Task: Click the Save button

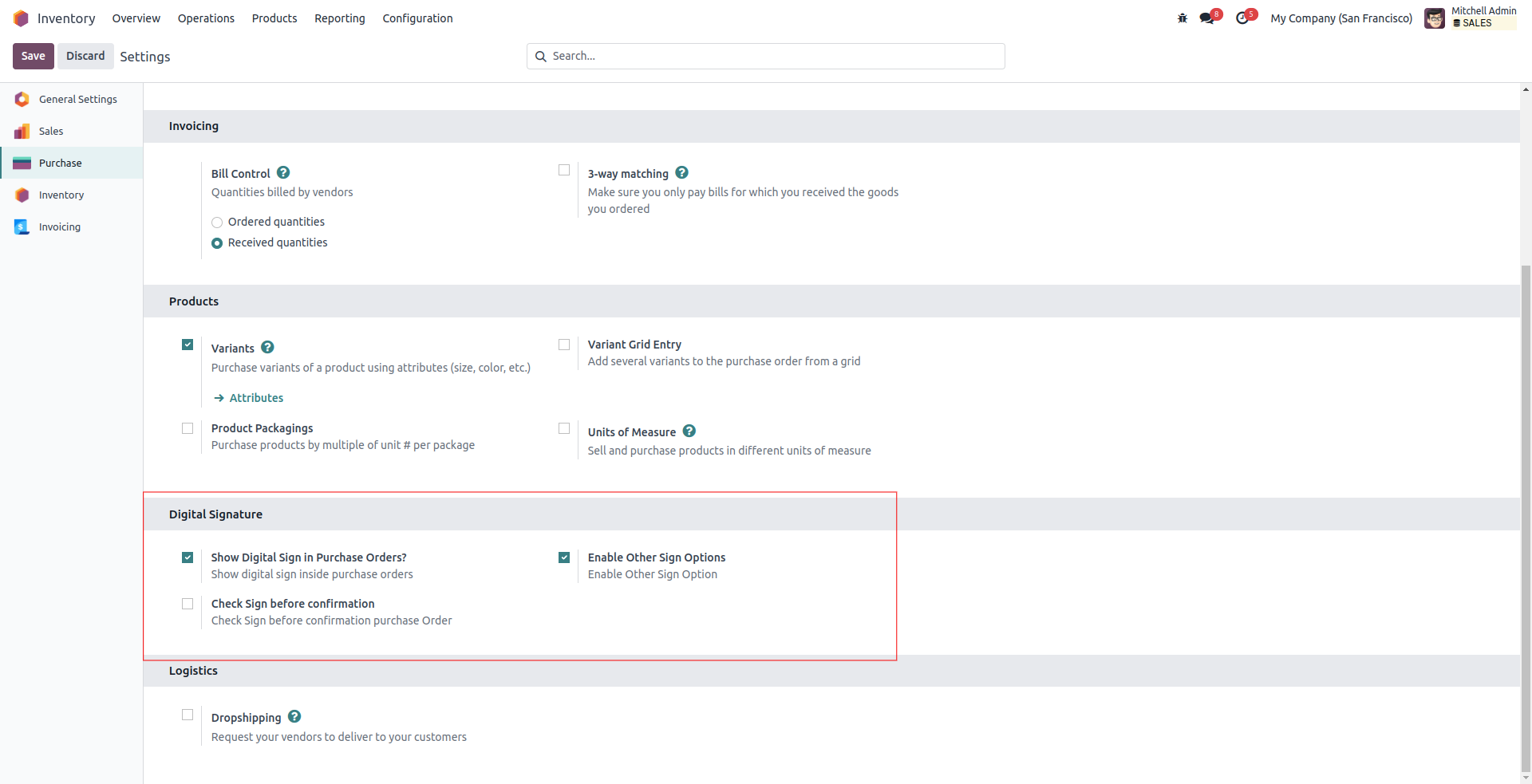Action: 34,56
